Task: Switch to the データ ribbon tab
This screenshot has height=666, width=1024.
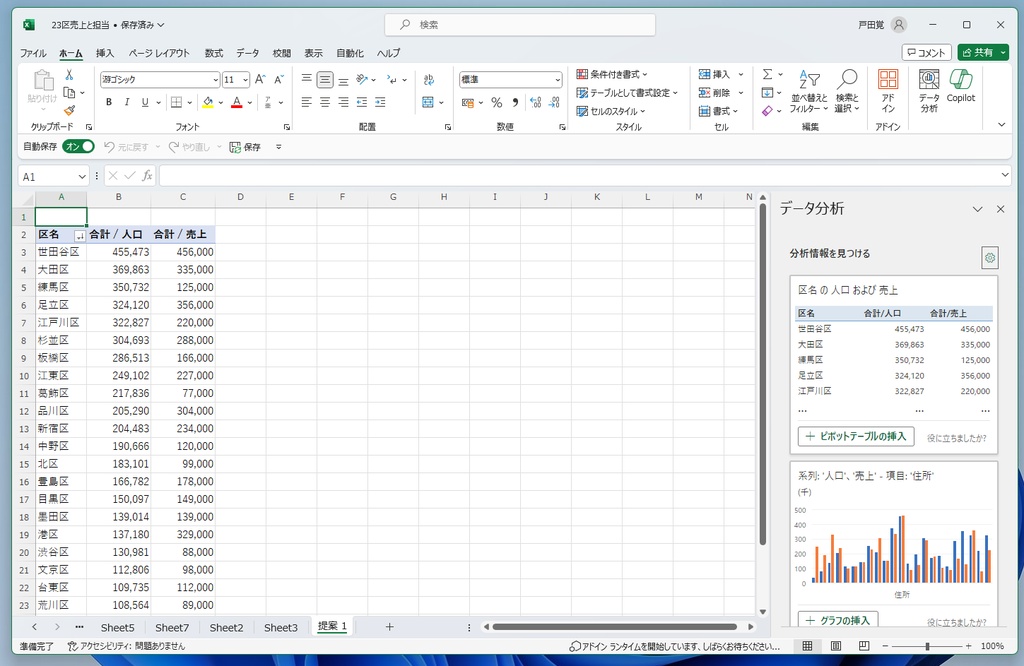Action: click(x=248, y=54)
